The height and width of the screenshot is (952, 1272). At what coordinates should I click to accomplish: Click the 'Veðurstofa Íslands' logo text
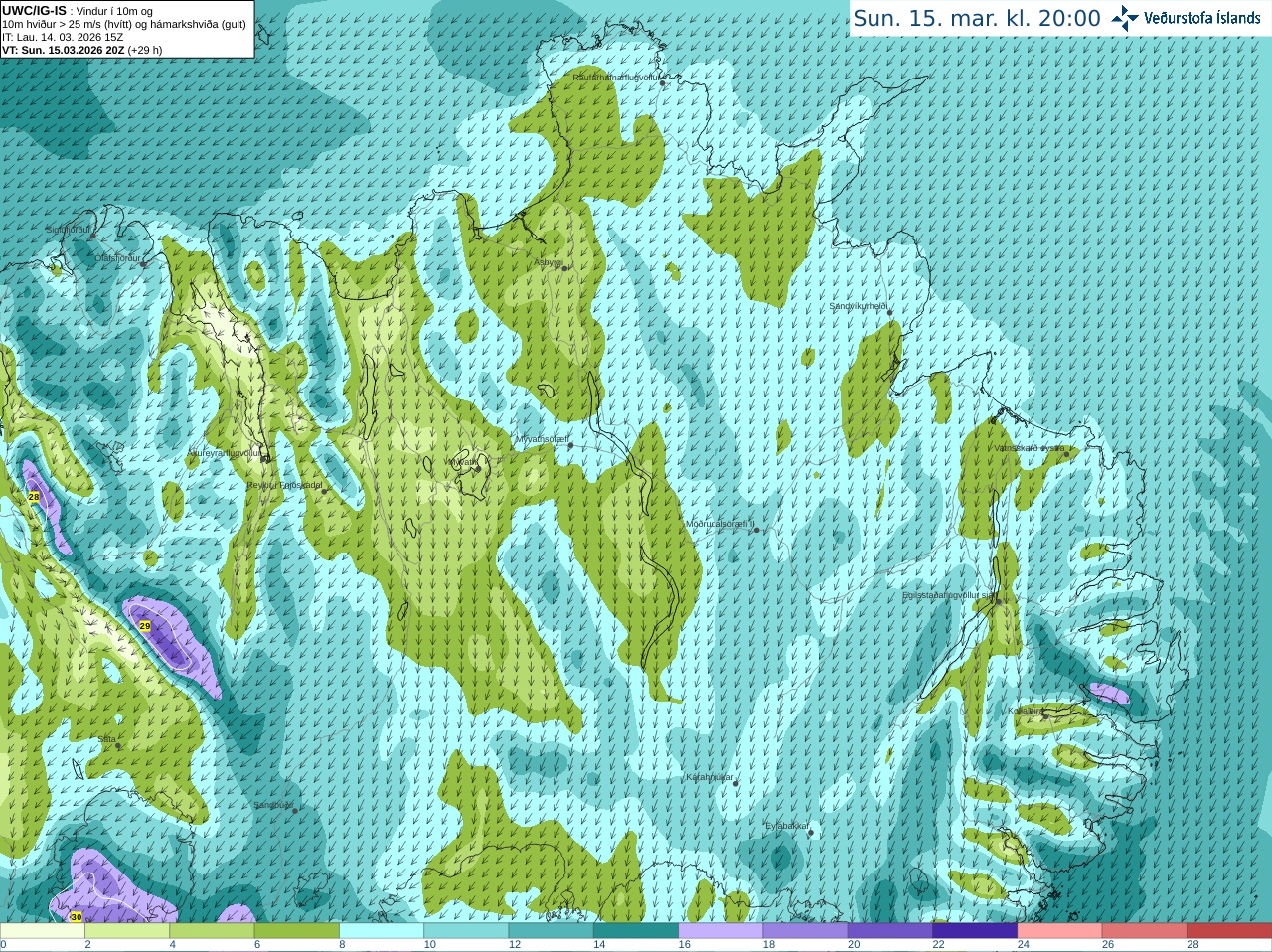(x=1201, y=18)
